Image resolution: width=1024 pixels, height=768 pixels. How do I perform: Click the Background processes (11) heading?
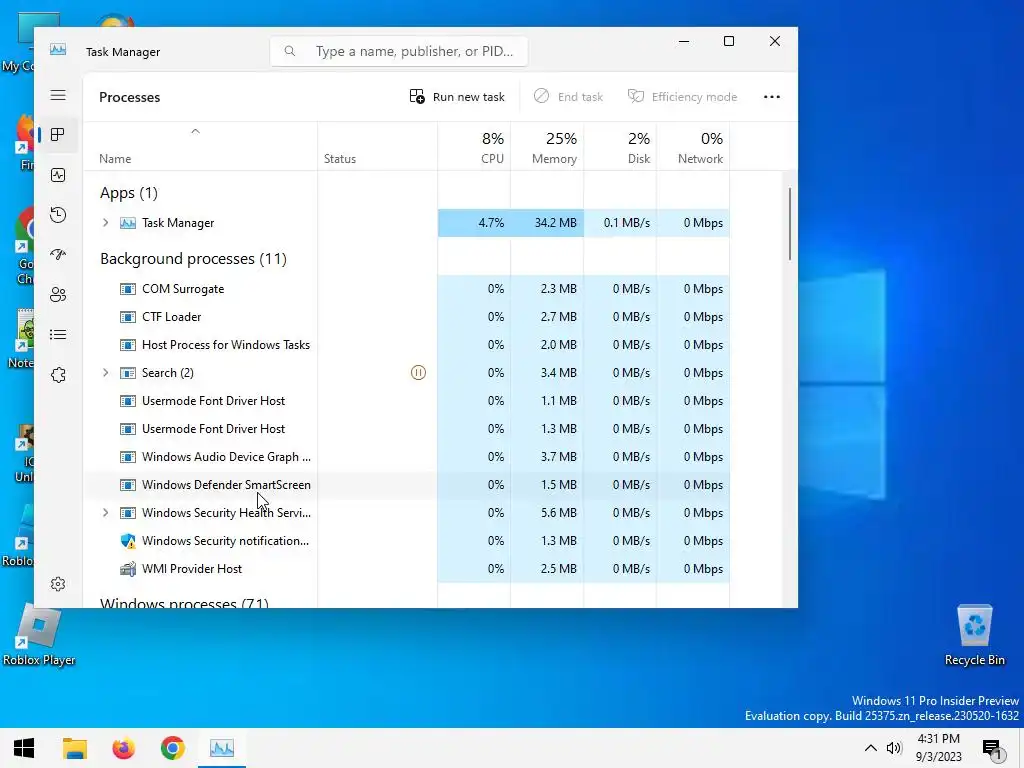tap(193, 259)
